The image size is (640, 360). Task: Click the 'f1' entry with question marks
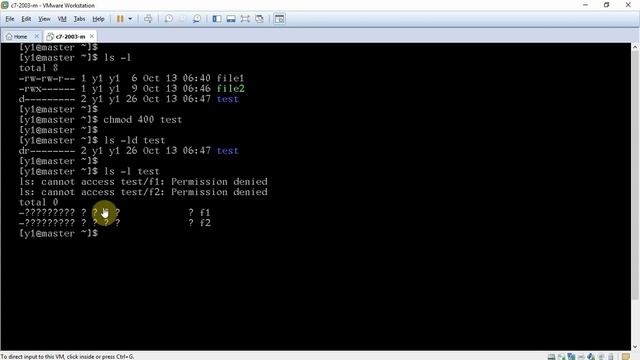click(x=205, y=213)
